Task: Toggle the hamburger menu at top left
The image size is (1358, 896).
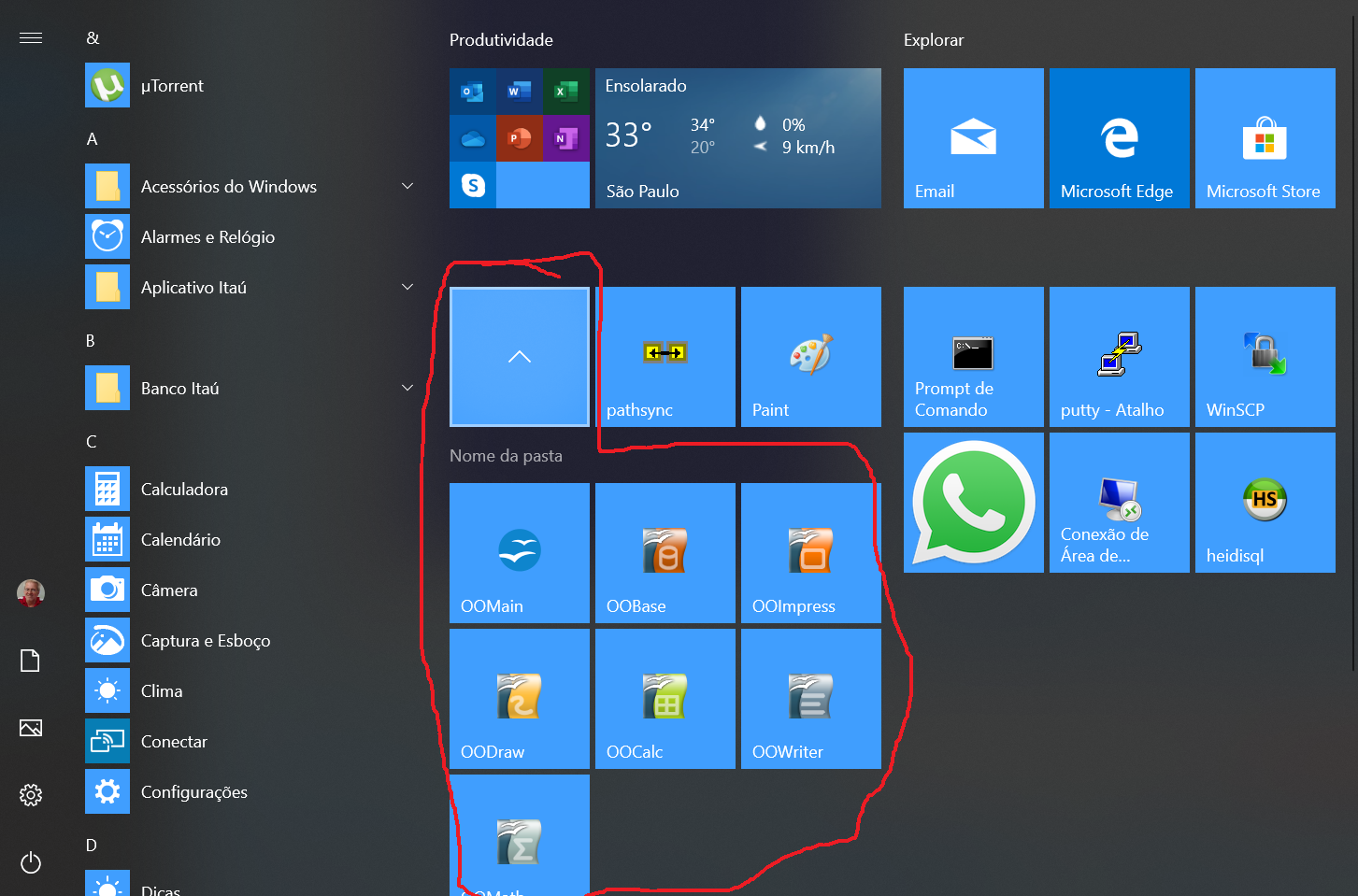Action: pyautogui.click(x=31, y=38)
